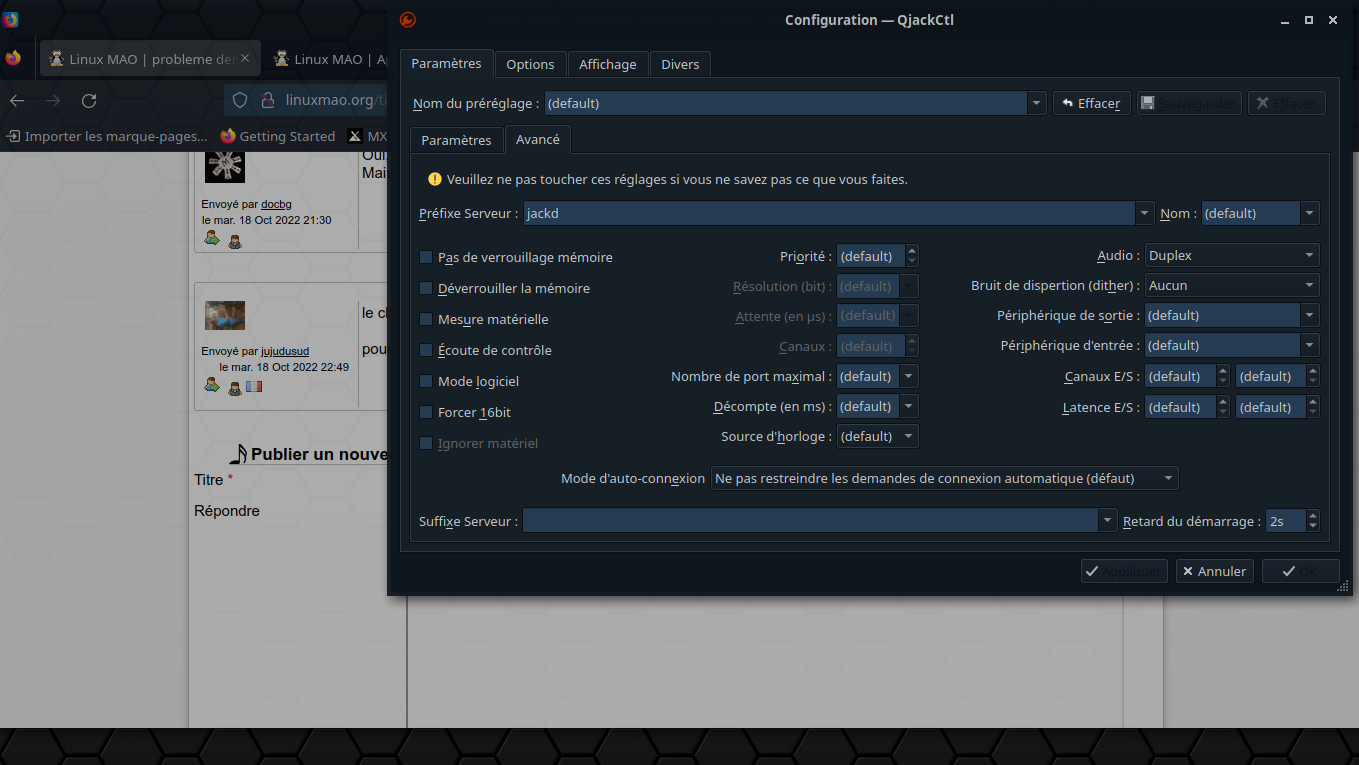
Task: Click the user-with-arrow icon under docbg's post
Action: coord(212,238)
